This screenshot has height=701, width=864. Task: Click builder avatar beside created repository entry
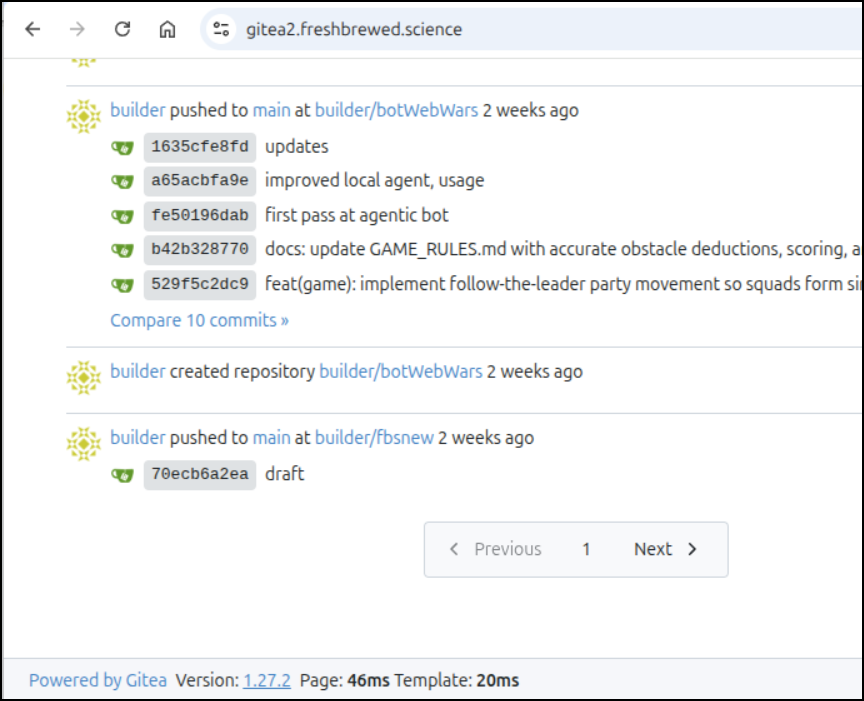[x=84, y=378]
